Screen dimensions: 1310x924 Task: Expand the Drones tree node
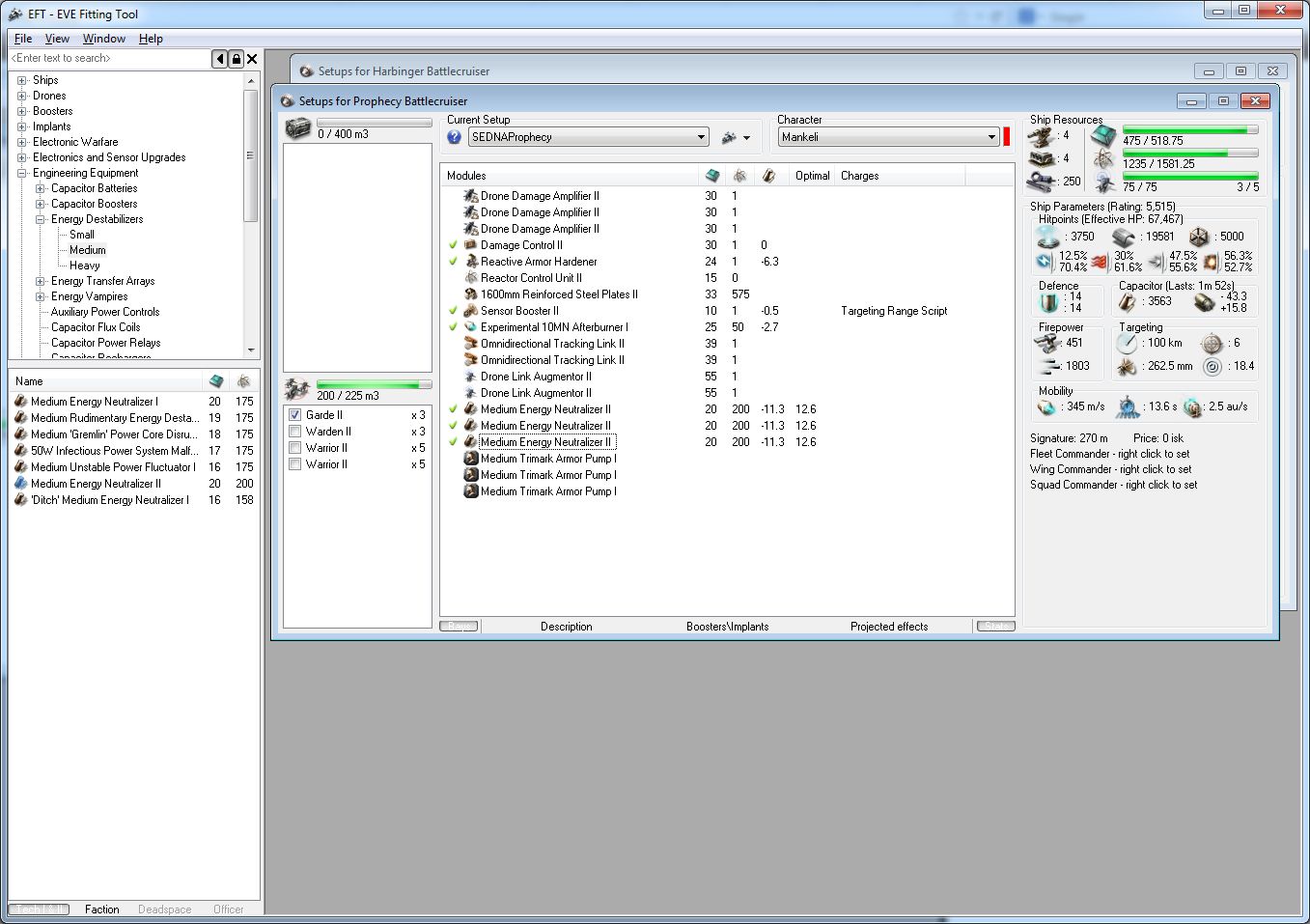point(22,96)
